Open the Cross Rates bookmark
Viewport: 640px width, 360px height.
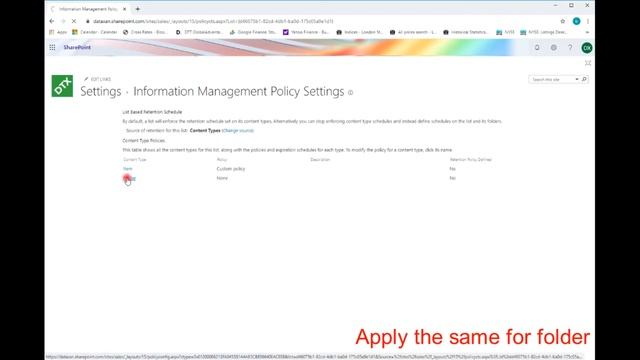pyautogui.click(x=145, y=32)
